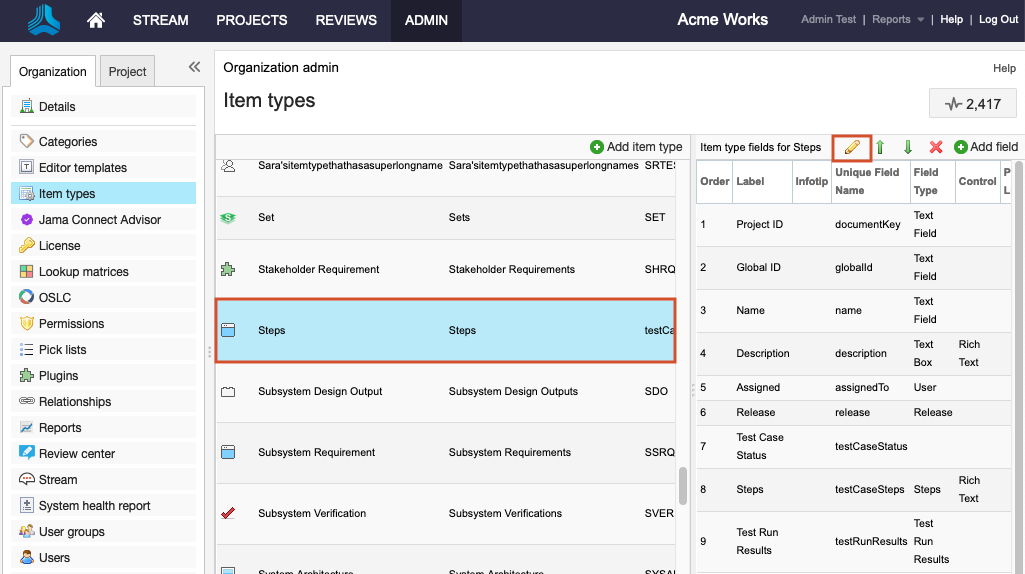Click the License key icon

coord(26,246)
